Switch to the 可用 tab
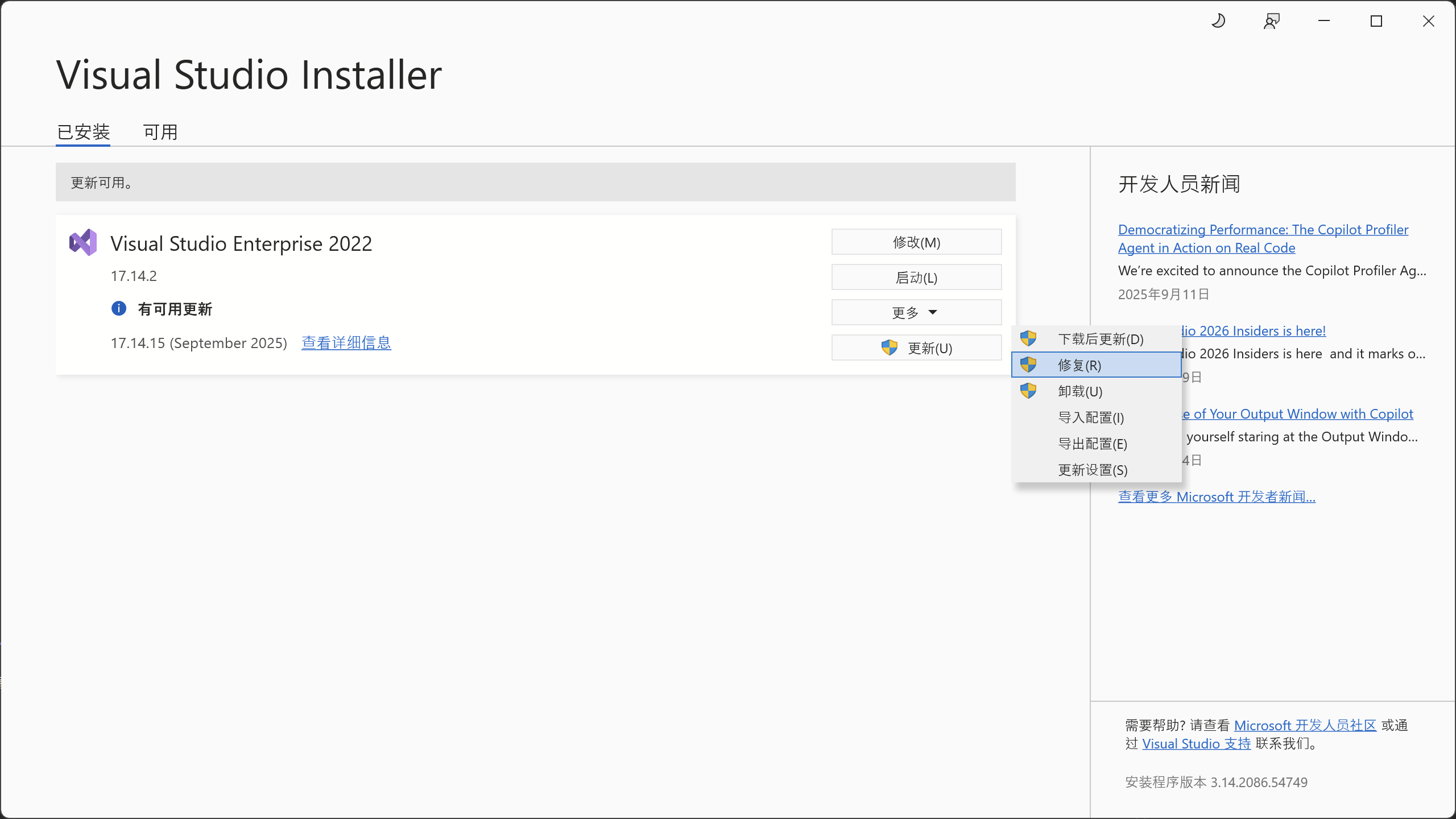Screen dimensions: 1456x819 (x=160, y=131)
